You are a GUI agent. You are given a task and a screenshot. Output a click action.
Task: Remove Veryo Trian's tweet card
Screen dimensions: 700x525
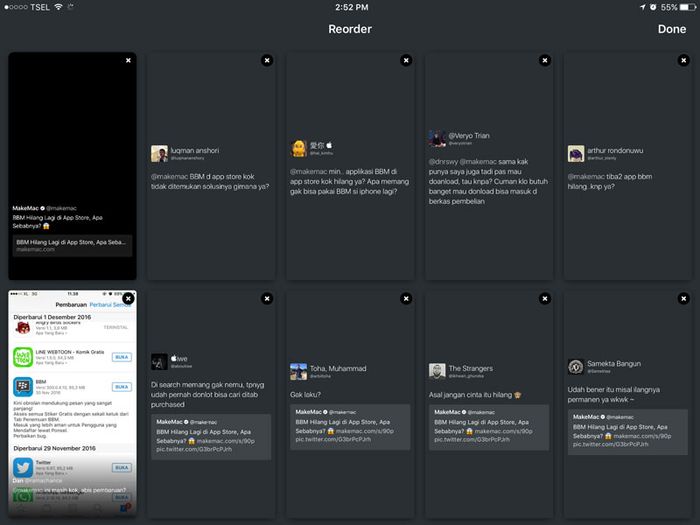pos(545,60)
